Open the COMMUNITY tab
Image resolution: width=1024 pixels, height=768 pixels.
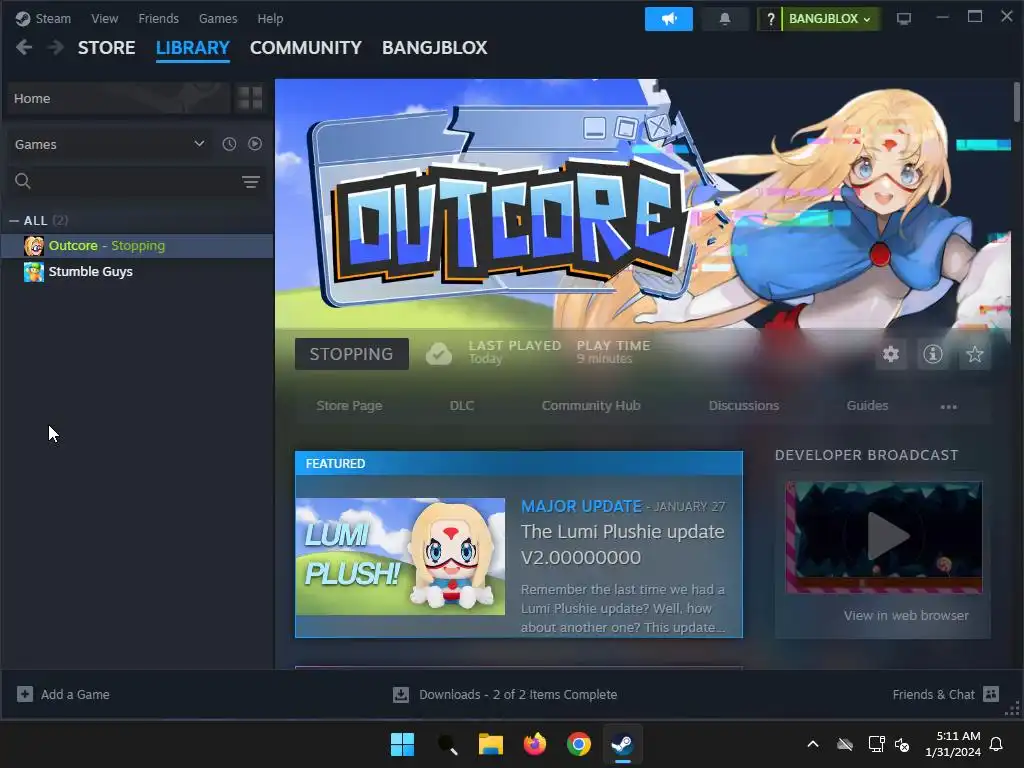(x=306, y=48)
